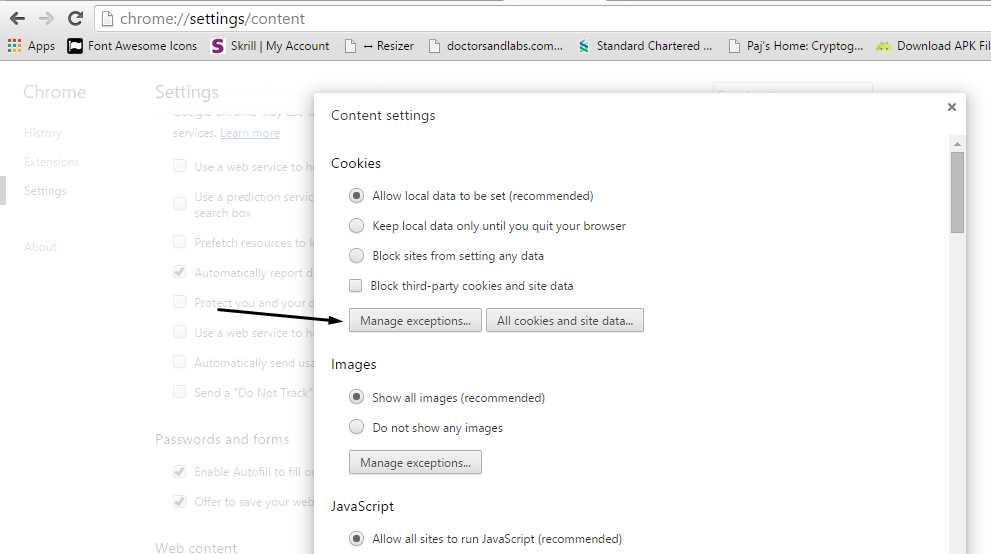Open the Skrill My Account bookmark
This screenshot has width=991, height=554.
click(x=270, y=46)
